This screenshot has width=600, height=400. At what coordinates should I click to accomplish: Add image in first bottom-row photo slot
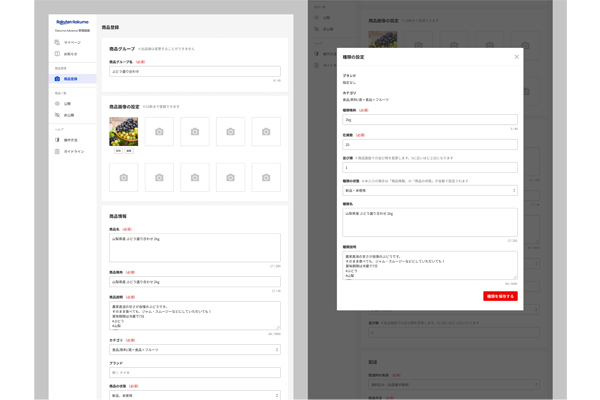point(123,177)
